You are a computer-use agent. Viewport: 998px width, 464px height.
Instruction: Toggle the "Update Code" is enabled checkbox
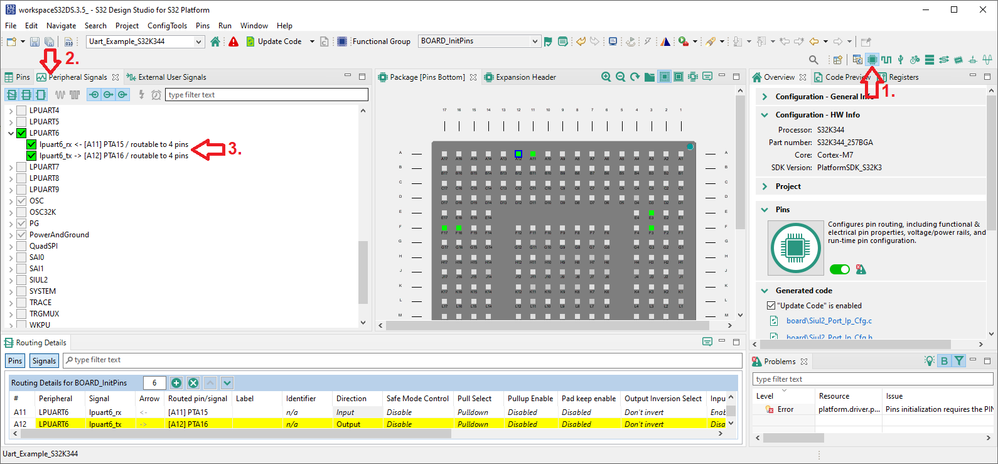[x=771, y=306]
